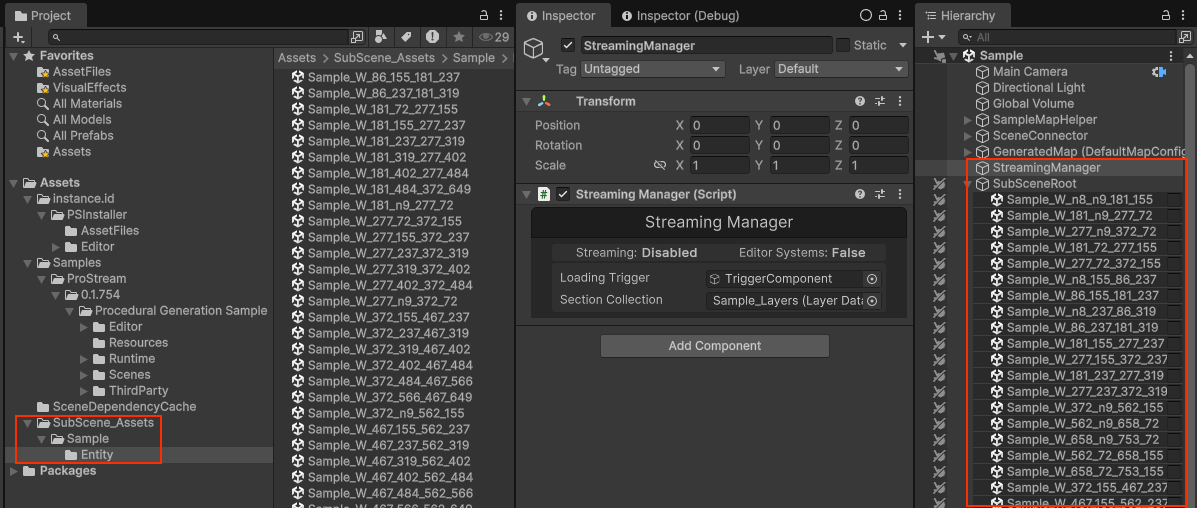
Task: Open Transform component presets icon
Action: coord(879,101)
